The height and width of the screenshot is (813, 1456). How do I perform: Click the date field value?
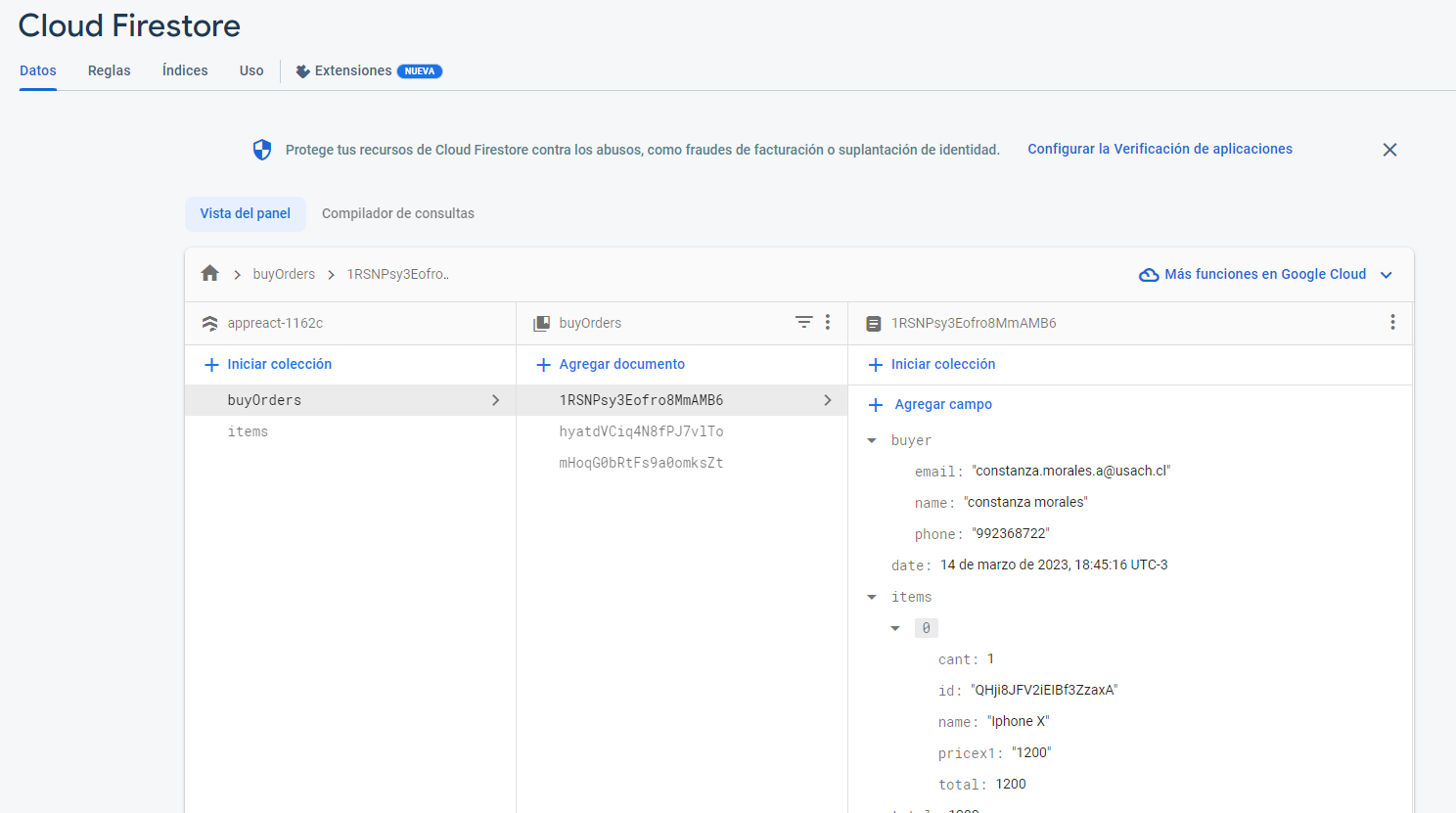click(1054, 565)
